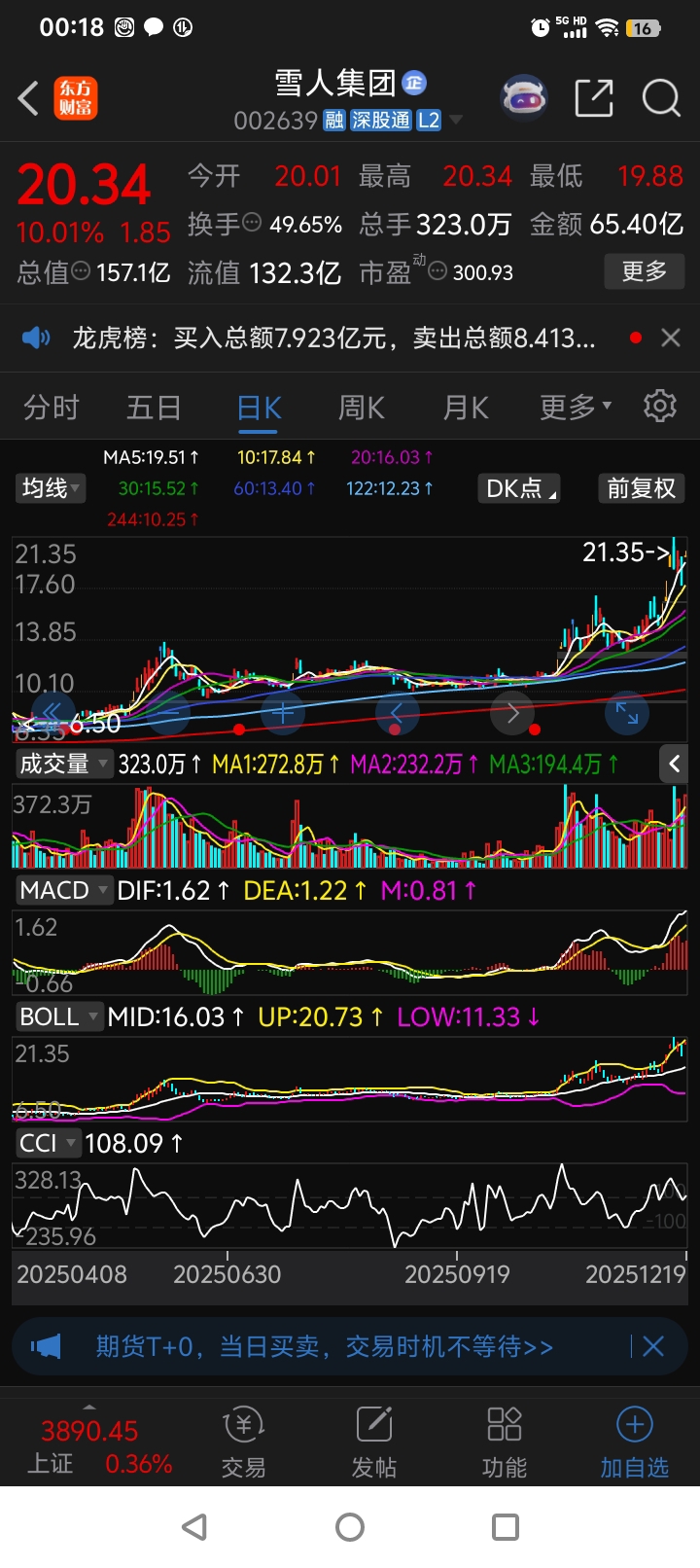
Task: Tap the back arrow
Action: [x=28, y=98]
